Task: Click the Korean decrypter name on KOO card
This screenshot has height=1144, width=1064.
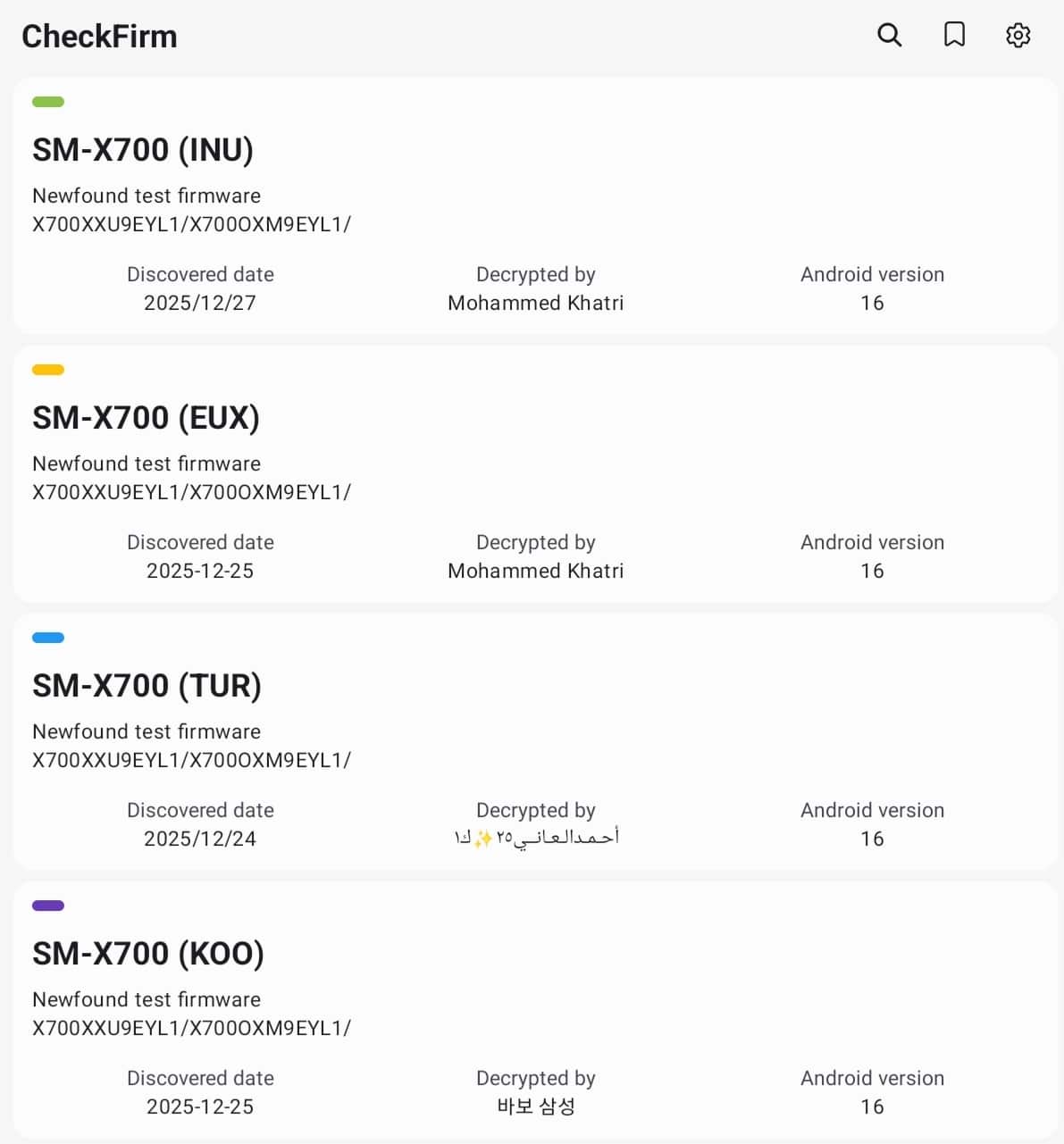Action: point(535,1106)
